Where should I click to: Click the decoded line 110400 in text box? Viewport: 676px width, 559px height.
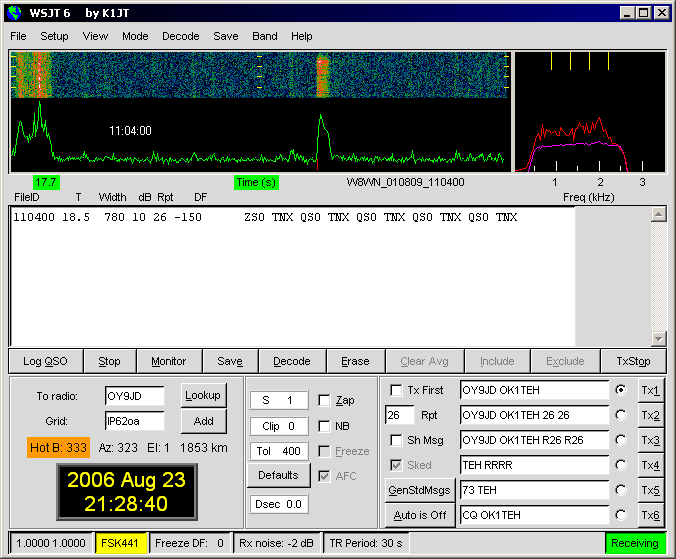pos(265,217)
